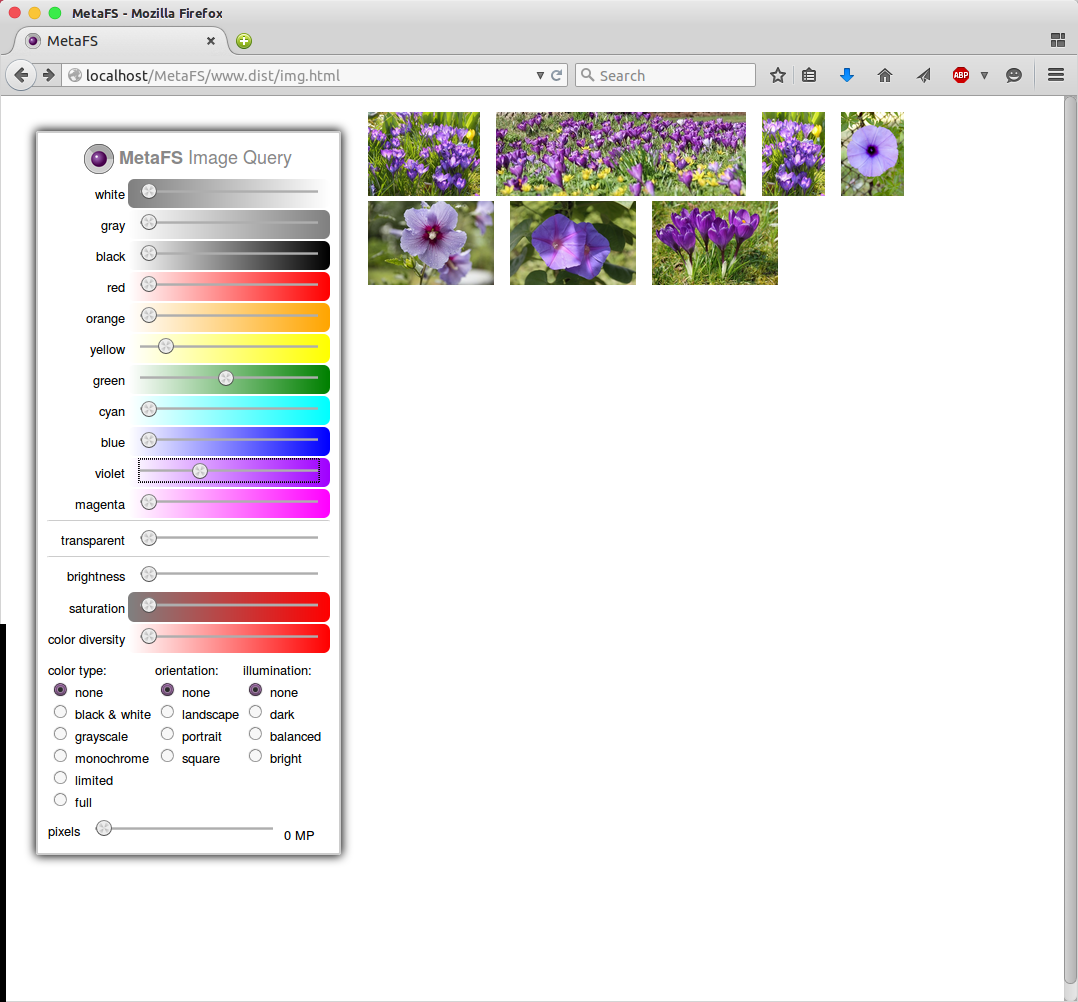
Task: Close the MetaFS tab
Action: point(211,41)
